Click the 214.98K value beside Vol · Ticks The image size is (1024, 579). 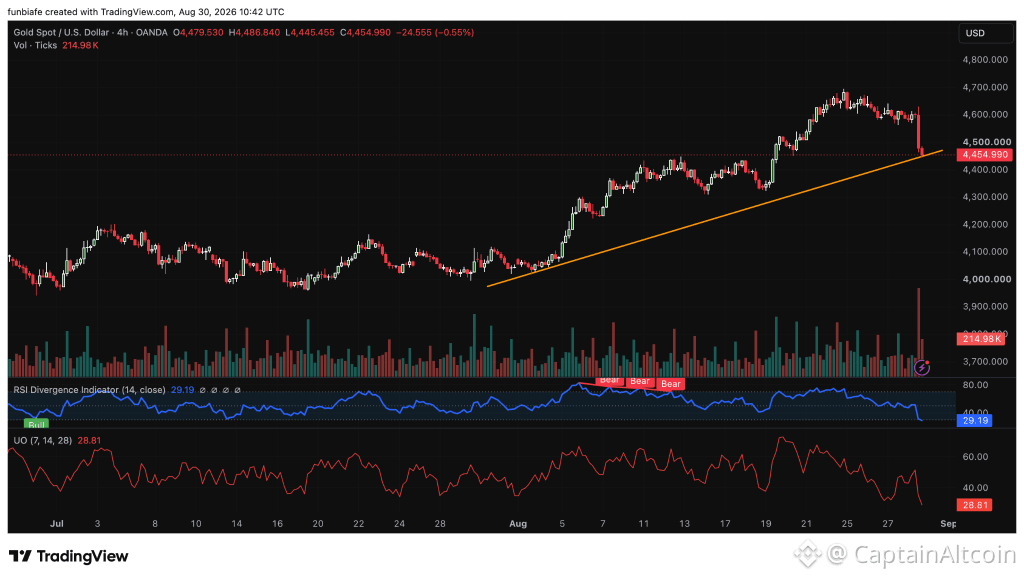[x=80, y=45]
